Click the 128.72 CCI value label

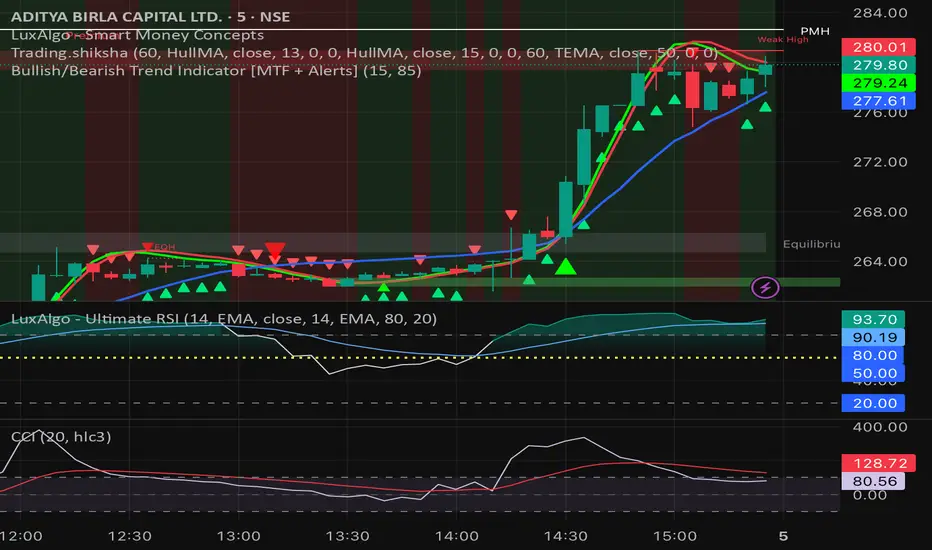click(879, 463)
